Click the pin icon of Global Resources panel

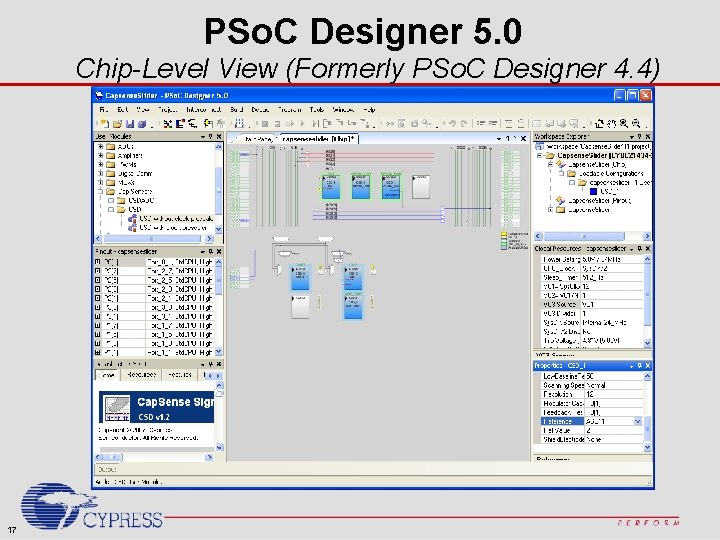pos(639,248)
